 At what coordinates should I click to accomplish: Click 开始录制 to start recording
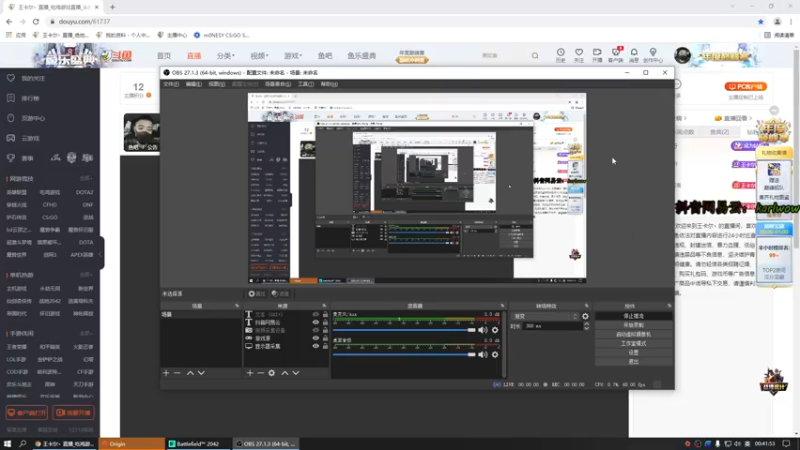coord(633,325)
